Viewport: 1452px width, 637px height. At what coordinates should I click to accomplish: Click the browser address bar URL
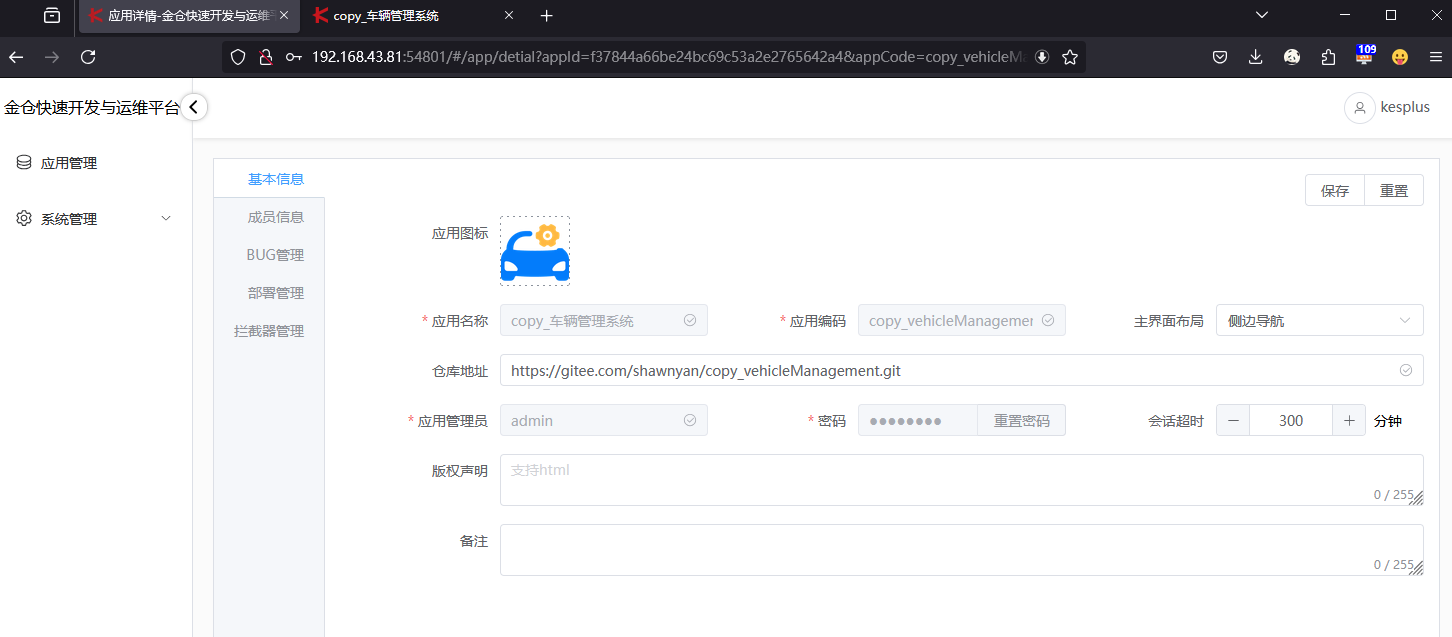(668, 57)
